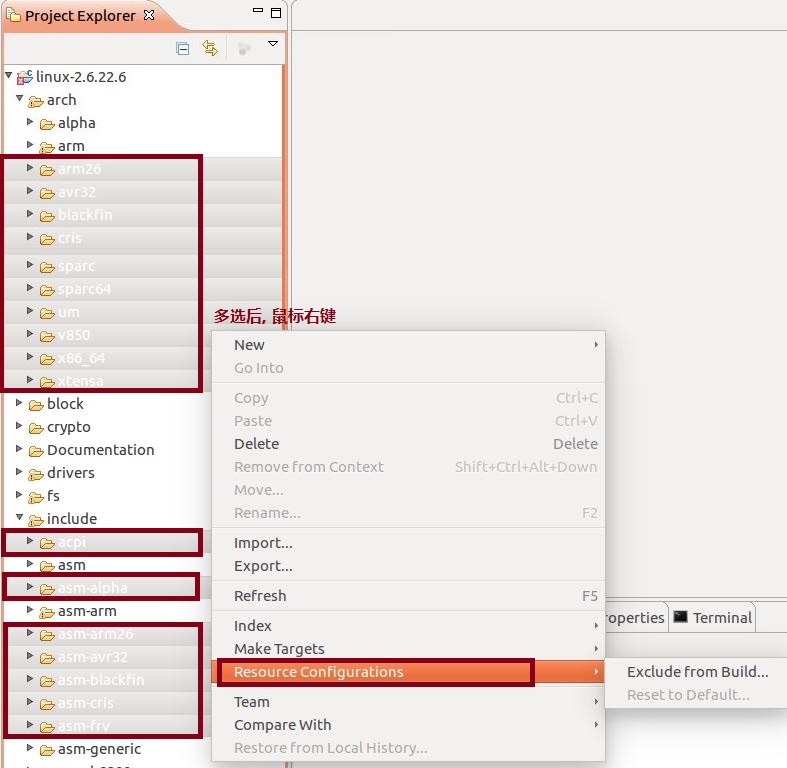This screenshot has height=768, width=787.
Task: Collapse the include folder node
Action: pyautogui.click(x=20, y=518)
